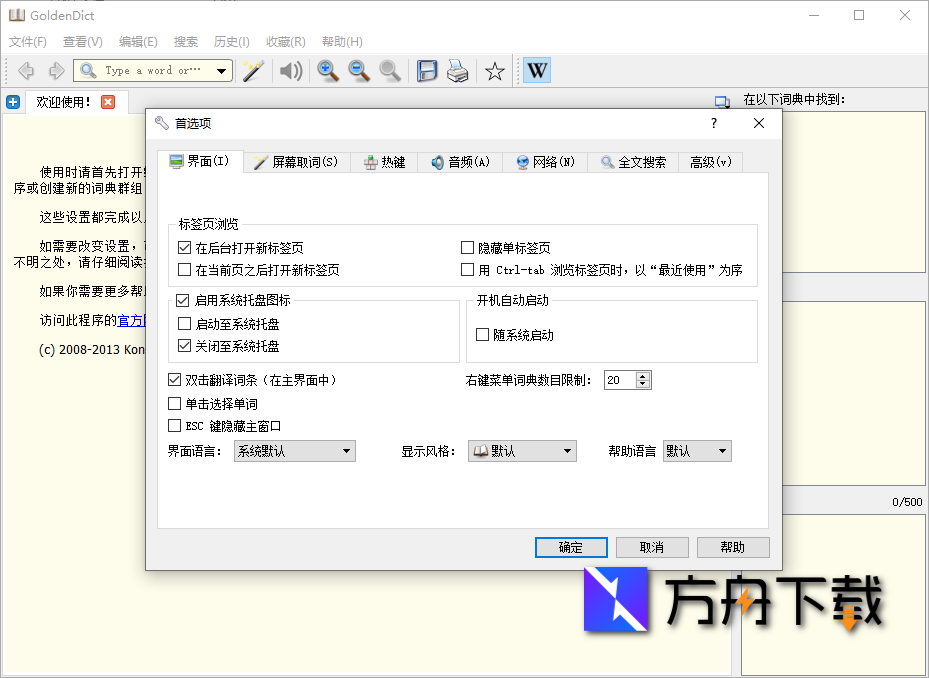
Task: Click the pronounce word speaker icon
Action: pos(289,70)
